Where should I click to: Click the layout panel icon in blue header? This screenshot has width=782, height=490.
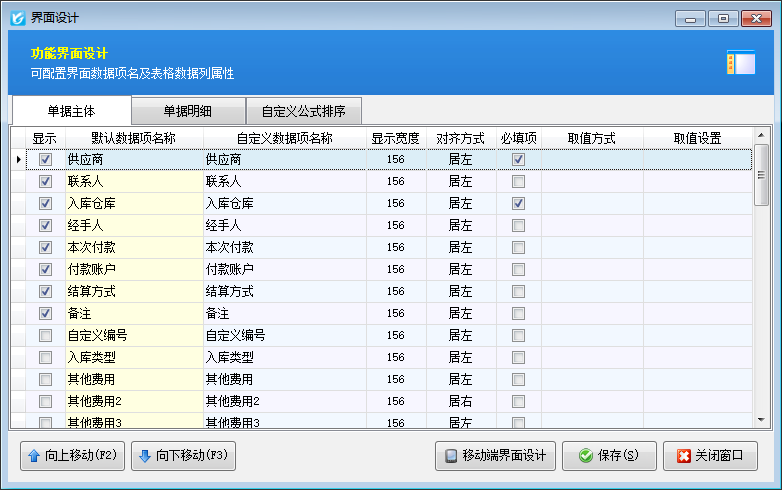740,63
